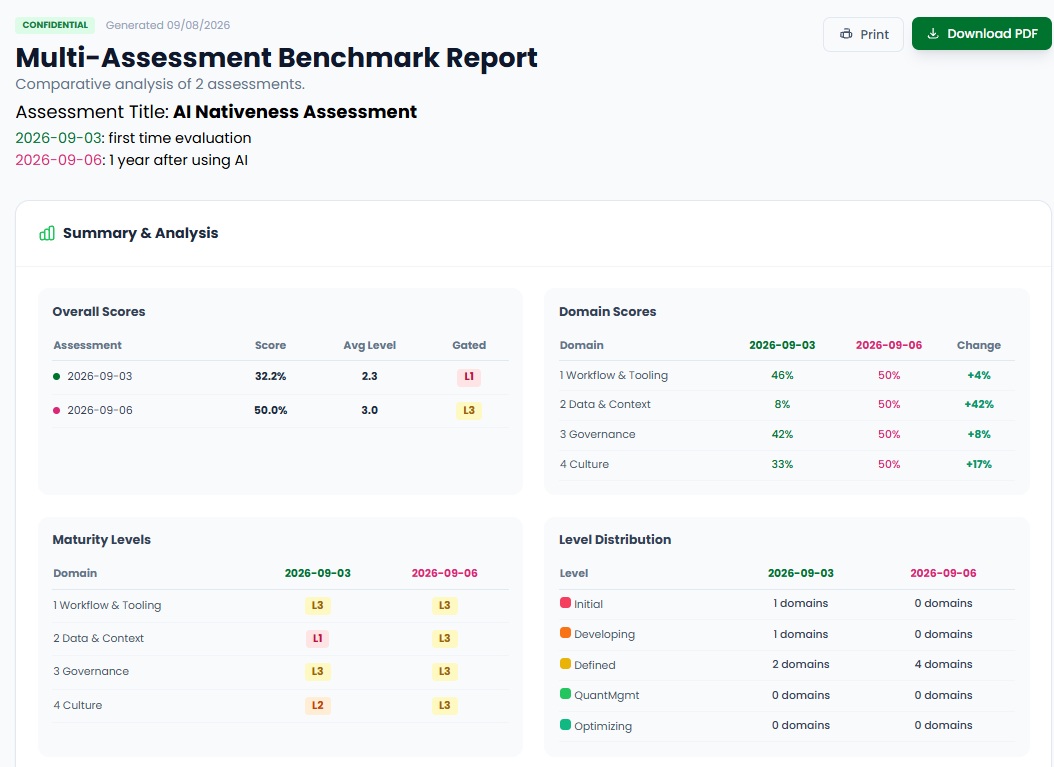
Task: Click the +4% change for Workflow & Tooling
Action: click(x=979, y=375)
